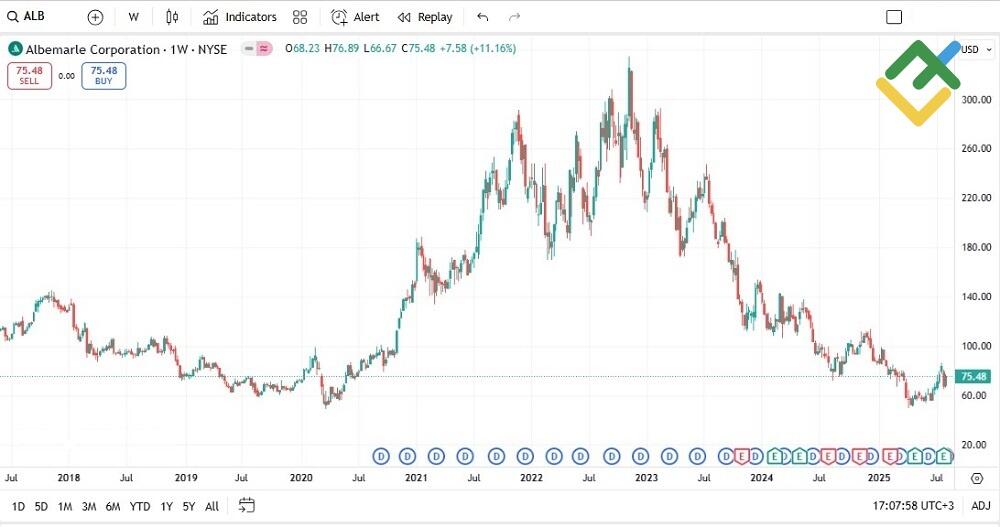Click the 300.00 price scale label

976,100
